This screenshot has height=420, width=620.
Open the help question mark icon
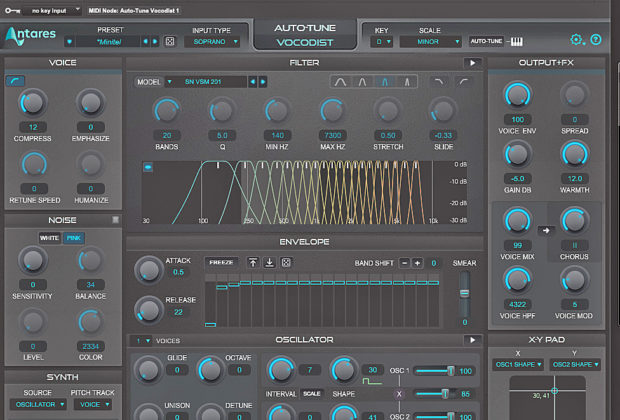pyautogui.click(x=596, y=40)
